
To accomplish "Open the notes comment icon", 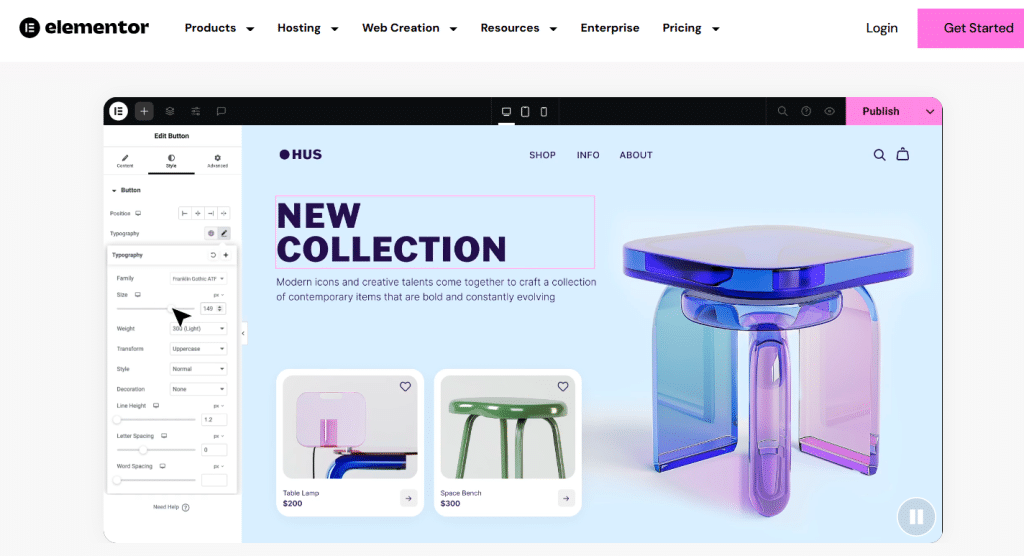I will tap(221, 111).
